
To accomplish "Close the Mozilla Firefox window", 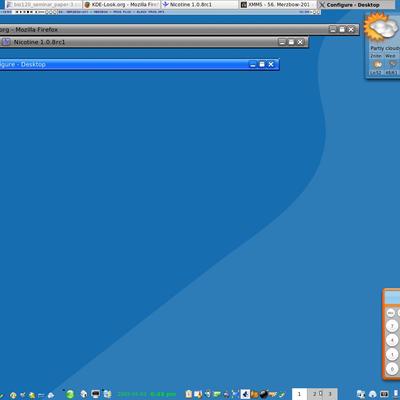I will [x=351, y=29].
